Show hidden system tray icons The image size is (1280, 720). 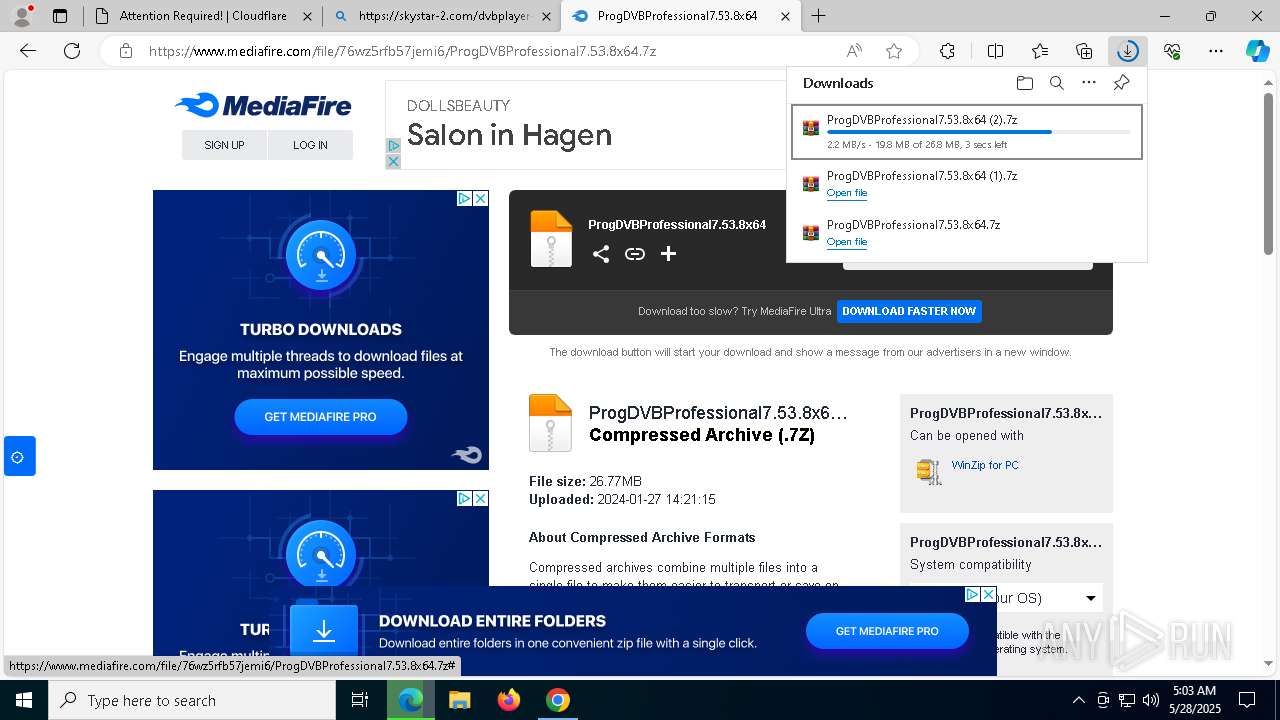(1078, 700)
